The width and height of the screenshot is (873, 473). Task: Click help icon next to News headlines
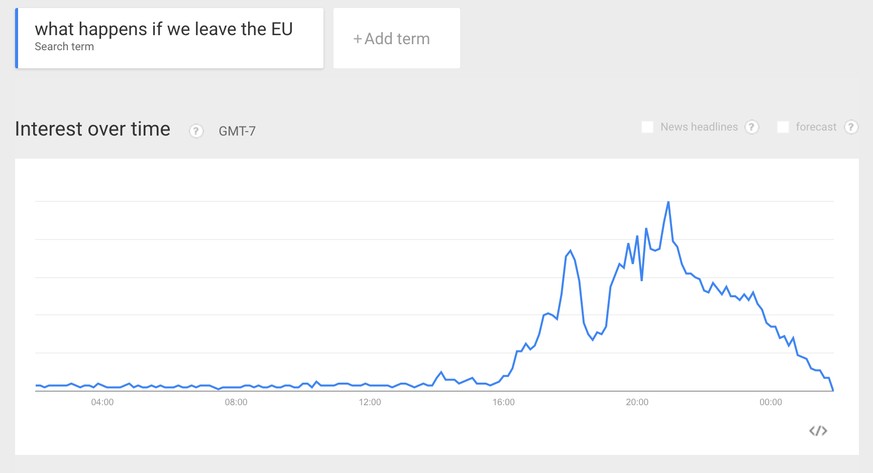pyautogui.click(x=752, y=127)
